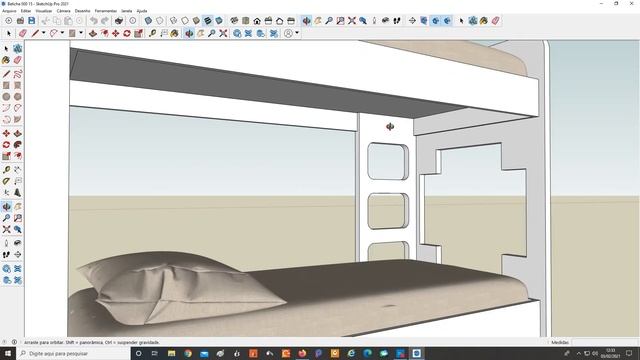640x360 pixels.
Task: Click the Print icon in the top toolbar
Action: 119,20
